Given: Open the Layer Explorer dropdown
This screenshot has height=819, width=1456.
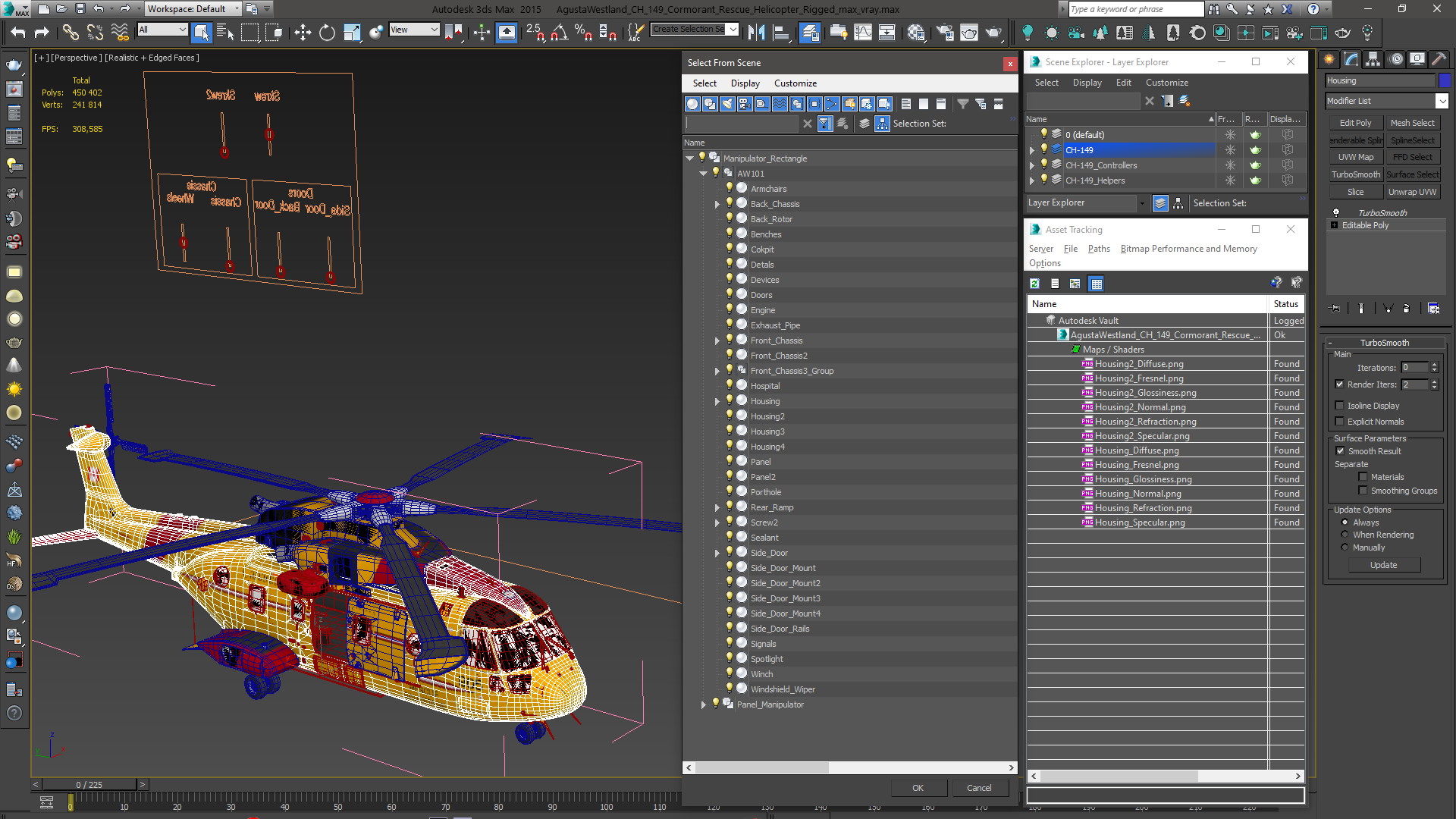Looking at the screenshot, I should (1141, 203).
